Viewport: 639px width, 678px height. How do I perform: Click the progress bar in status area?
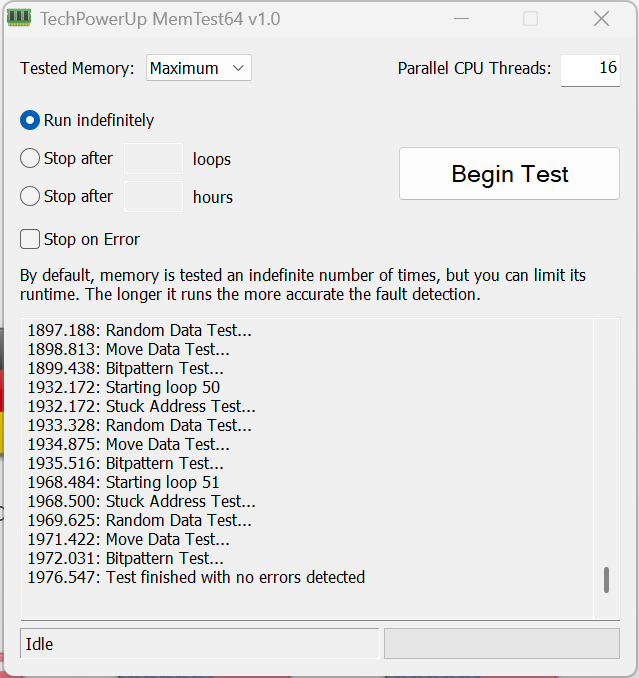coord(502,643)
